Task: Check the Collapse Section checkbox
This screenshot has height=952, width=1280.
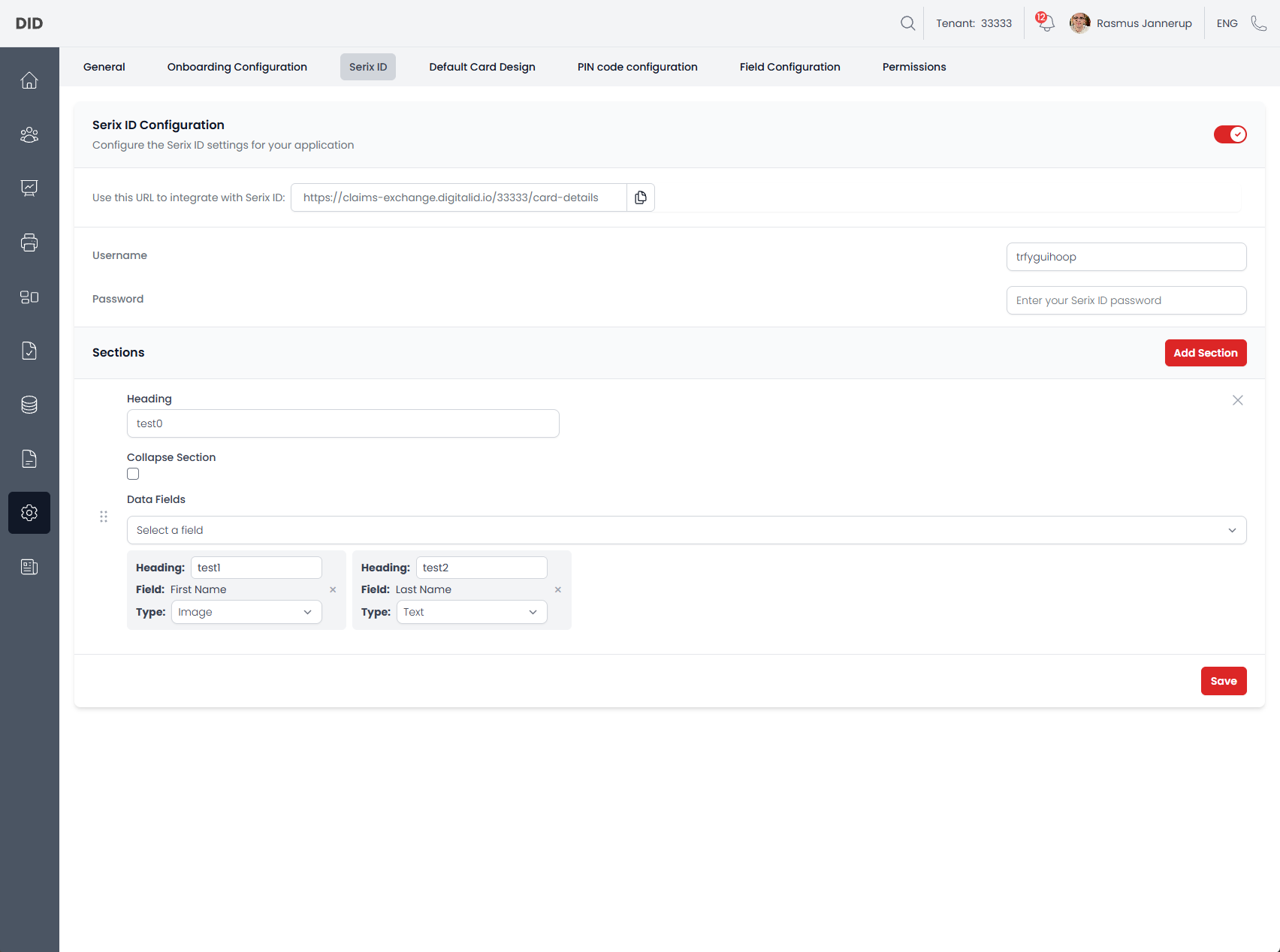Action: click(133, 474)
